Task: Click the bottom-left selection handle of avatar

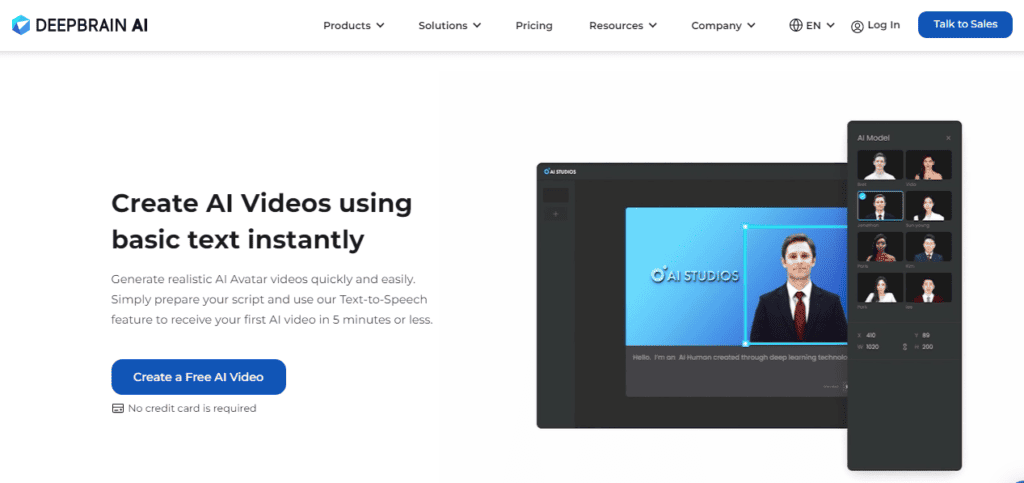Action: pos(745,343)
